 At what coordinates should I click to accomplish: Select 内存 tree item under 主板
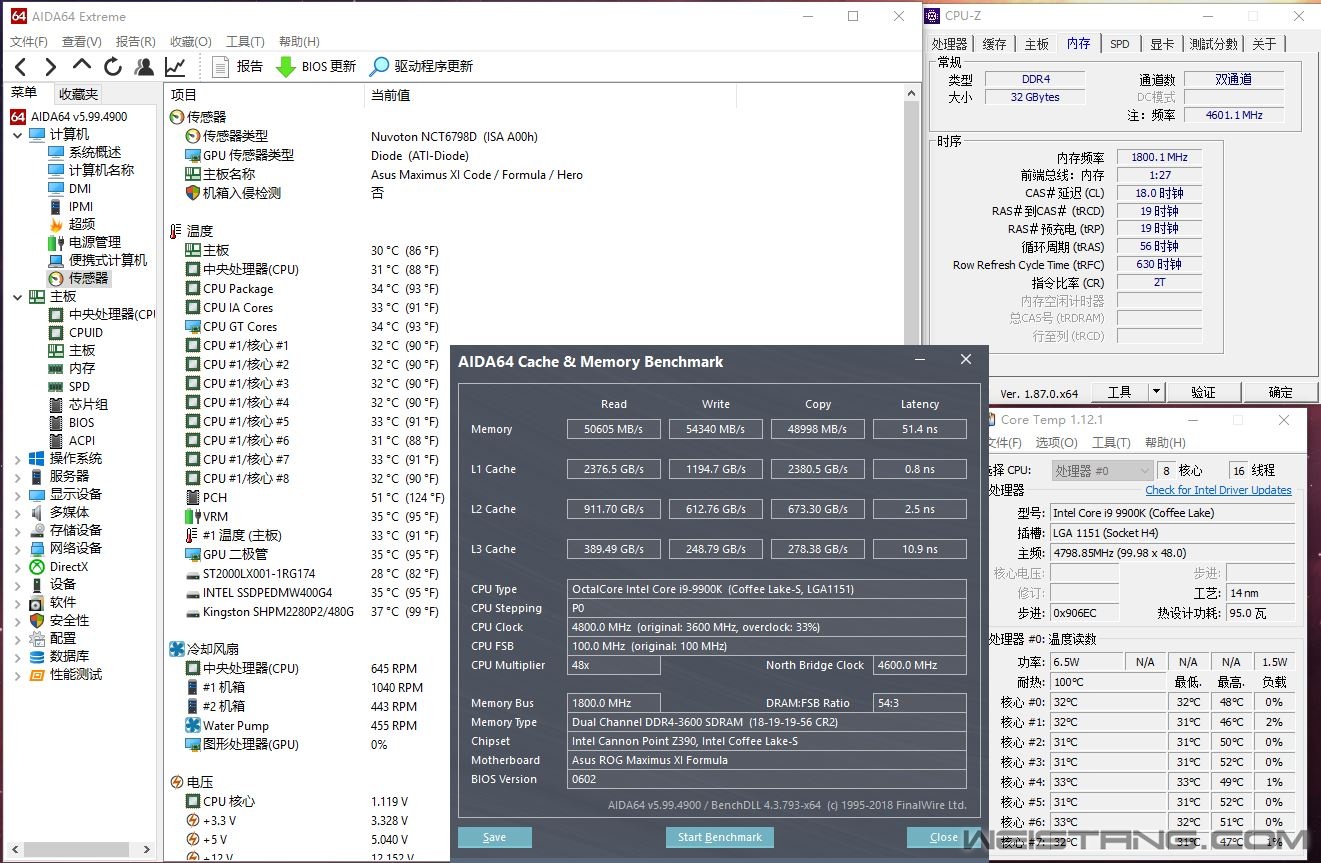82,368
